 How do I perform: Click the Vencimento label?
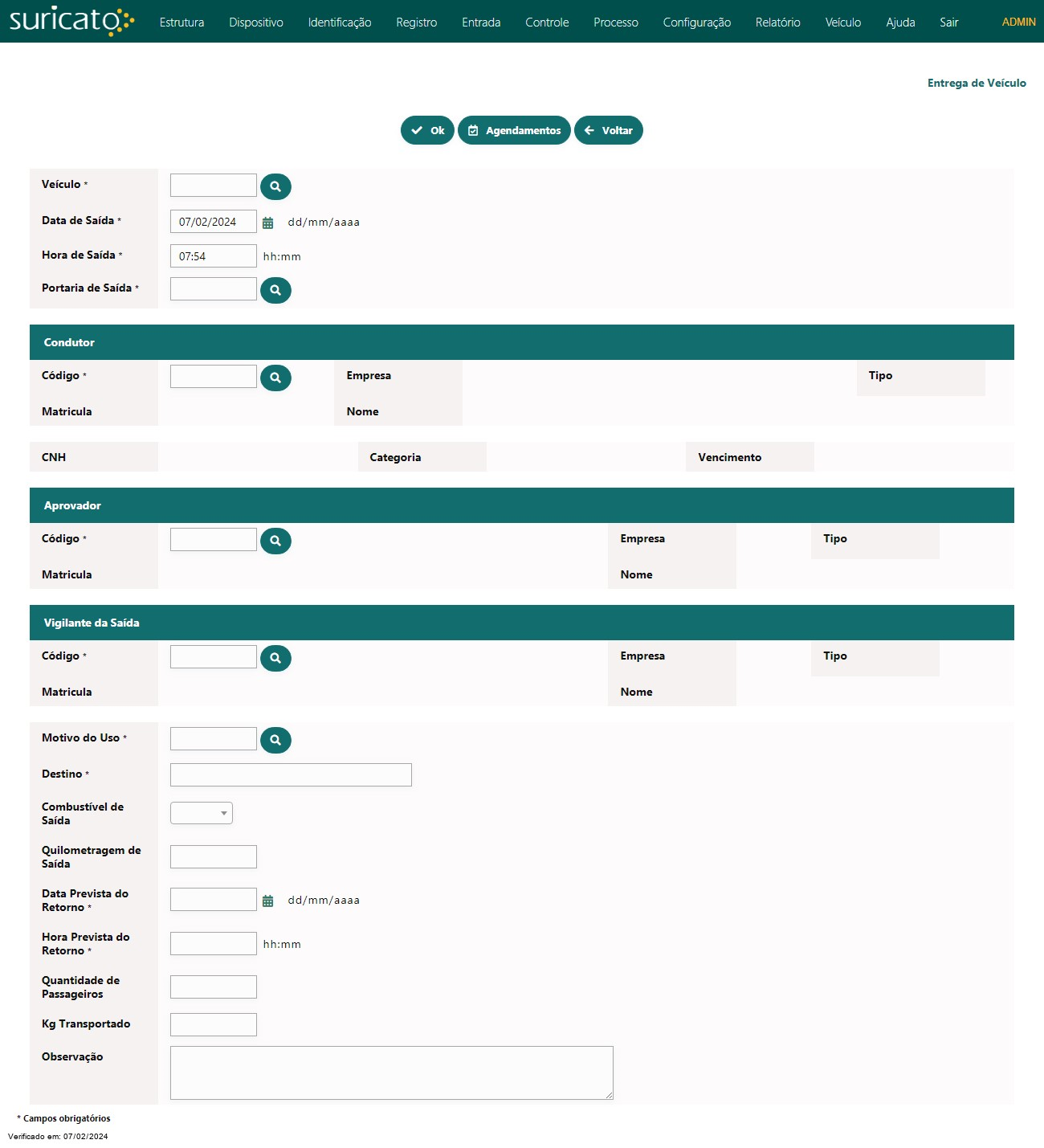pos(729,457)
